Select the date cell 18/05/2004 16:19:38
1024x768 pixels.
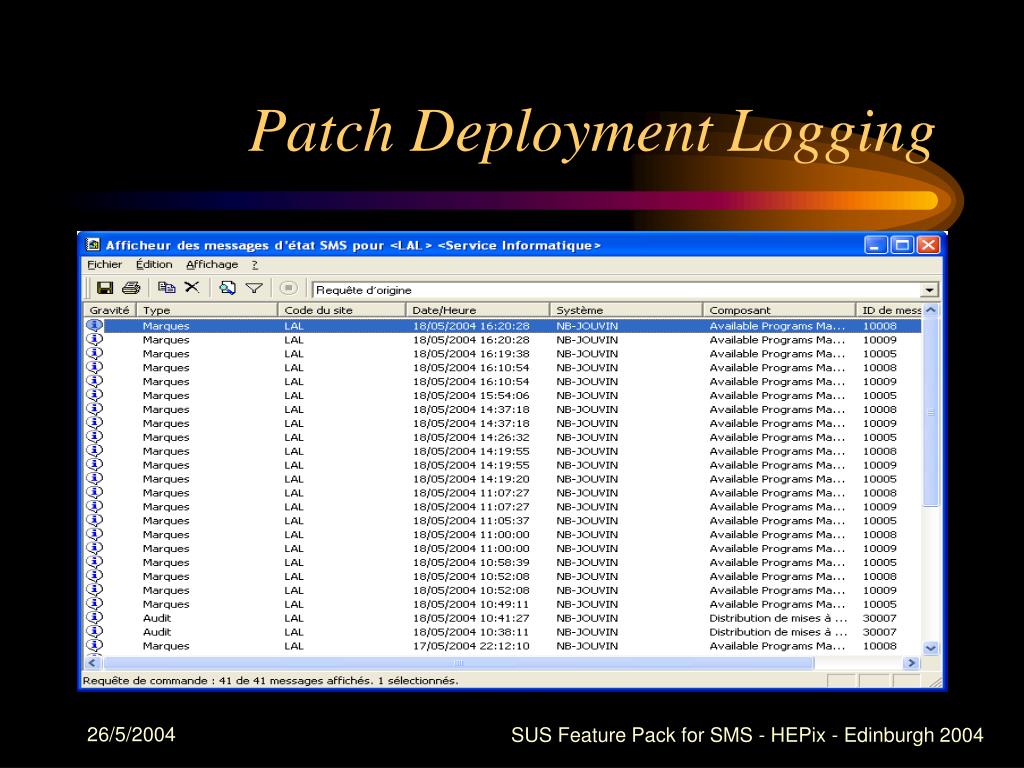(x=471, y=353)
